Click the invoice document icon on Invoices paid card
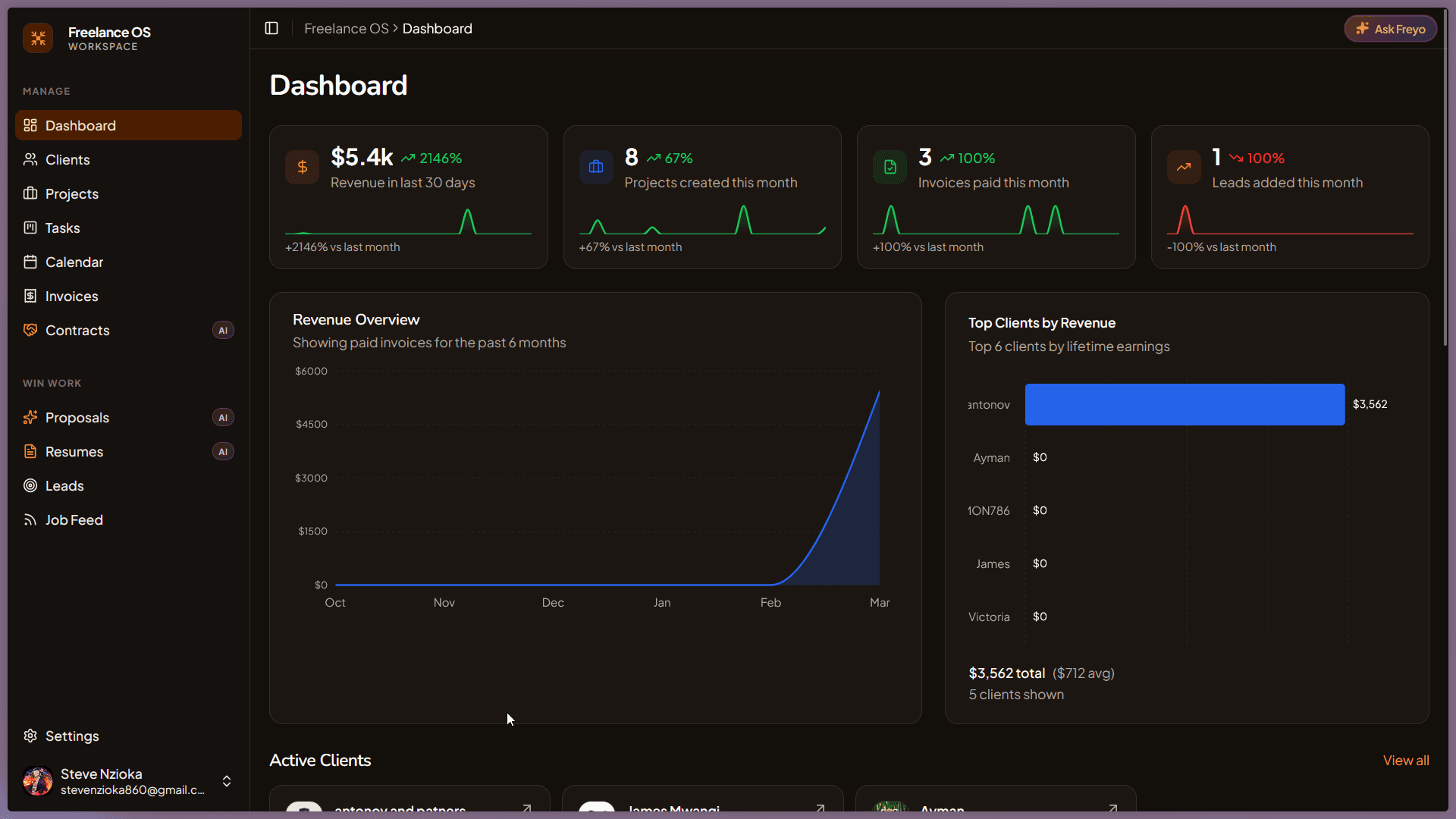Viewport: 1456px width, 819px height. (x=890, y=167)
